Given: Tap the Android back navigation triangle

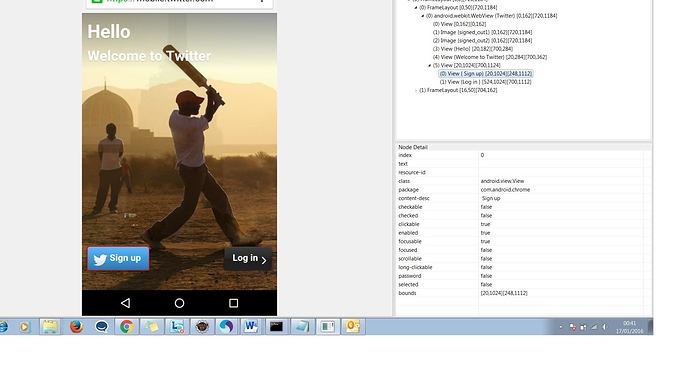Looking at the screenshot, I should (125, 303).
